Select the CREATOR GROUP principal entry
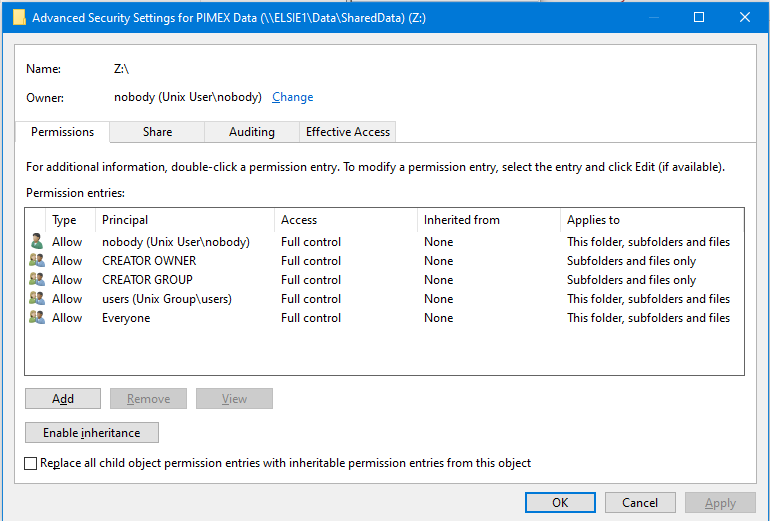770x521 pixels. [147, 280]
